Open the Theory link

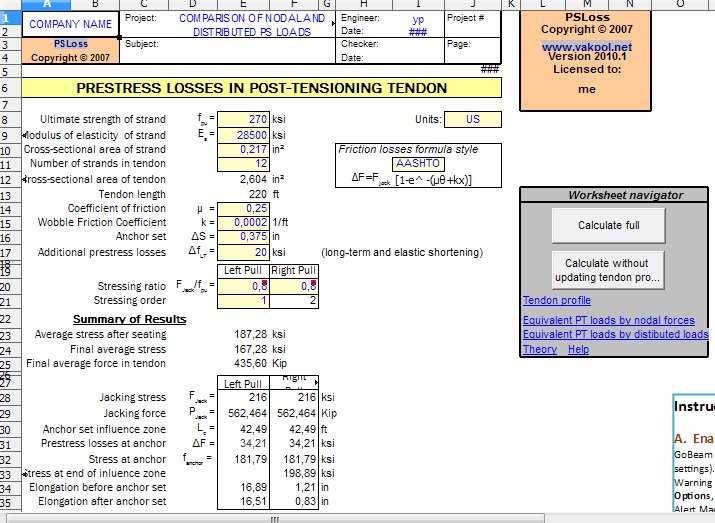point(540,349)
